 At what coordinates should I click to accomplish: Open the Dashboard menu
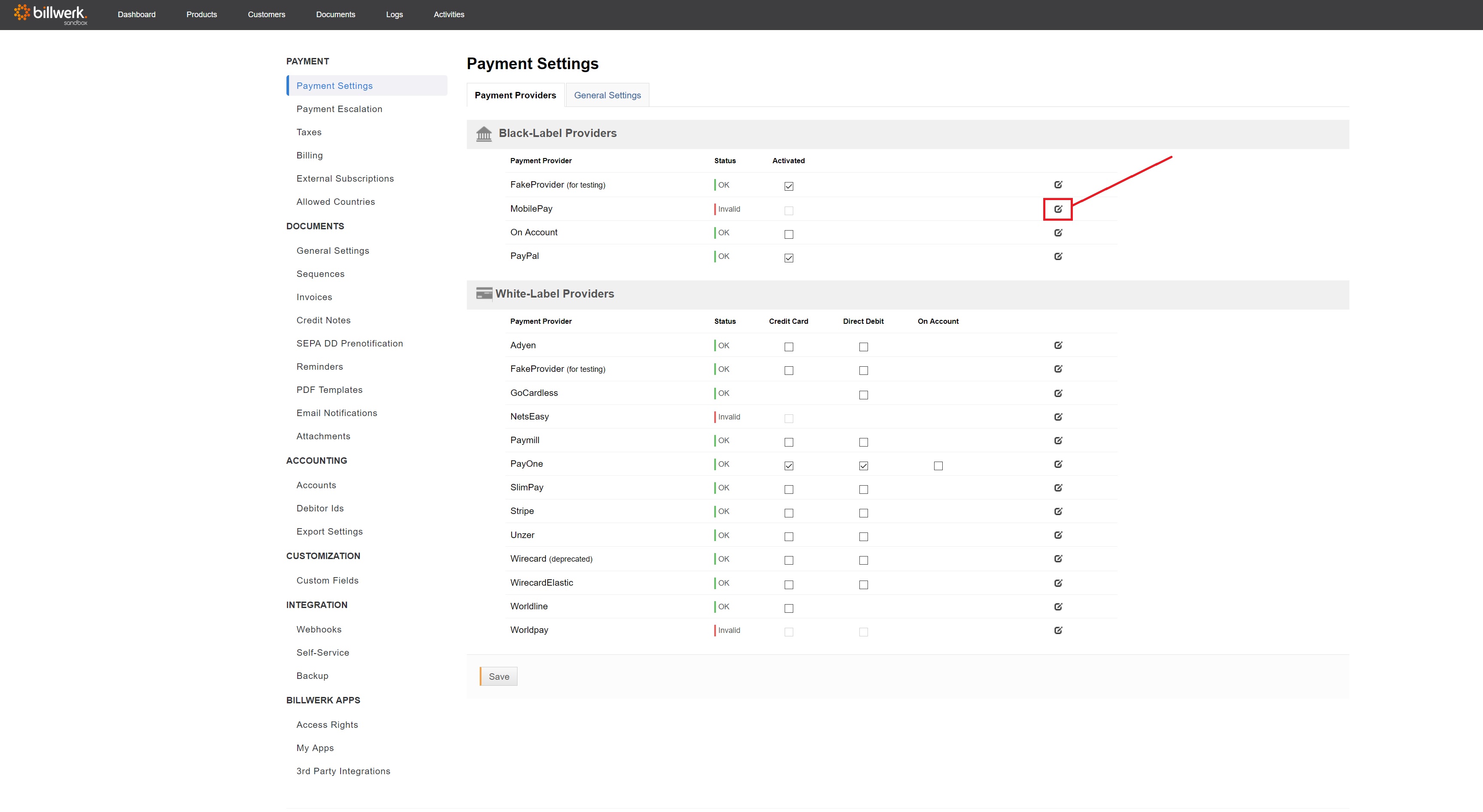137,15
